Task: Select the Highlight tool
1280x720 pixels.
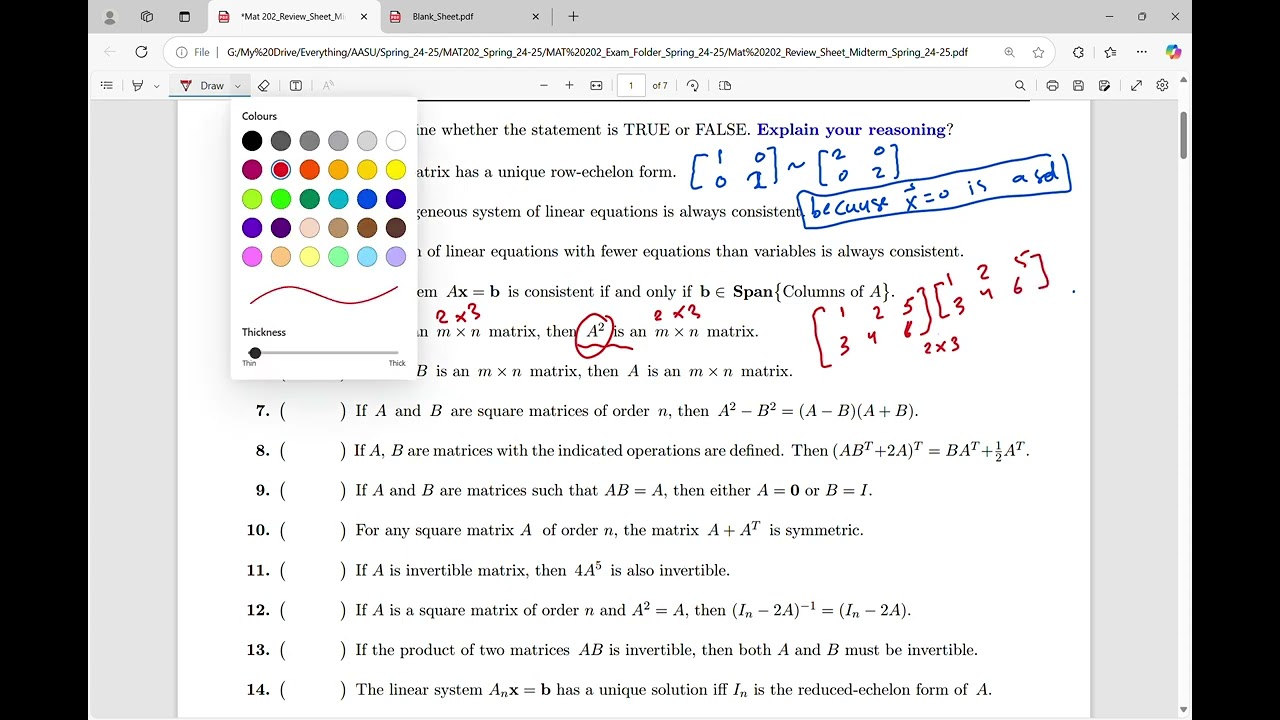Action: point(138,86)
